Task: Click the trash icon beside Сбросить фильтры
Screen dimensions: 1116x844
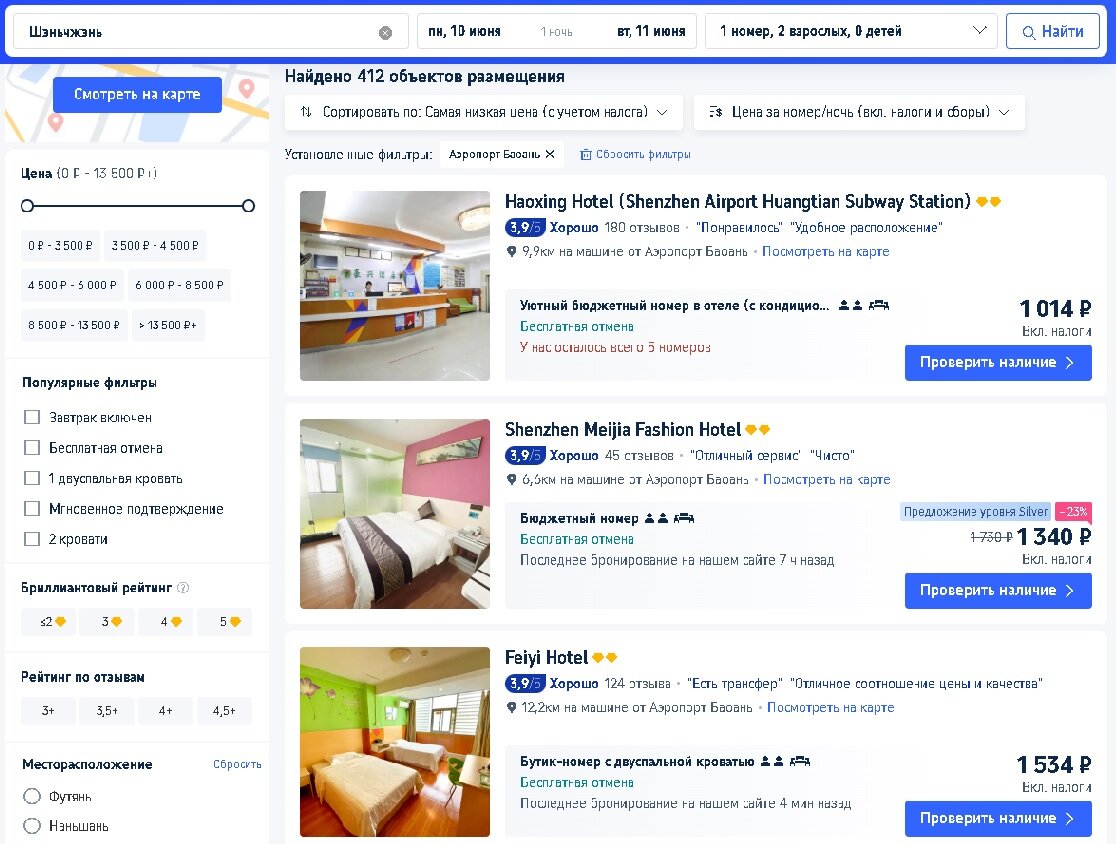Action: pos(586,154)
